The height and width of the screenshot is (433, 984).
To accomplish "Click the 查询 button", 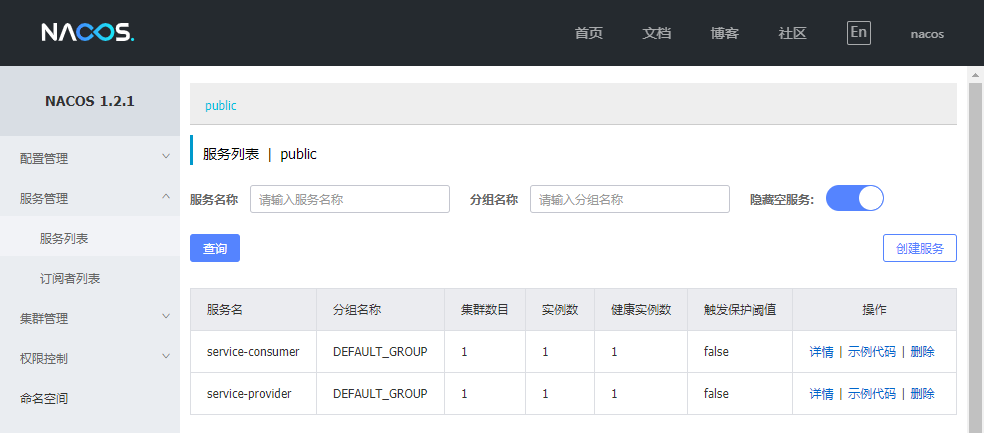I will [215, 248].
